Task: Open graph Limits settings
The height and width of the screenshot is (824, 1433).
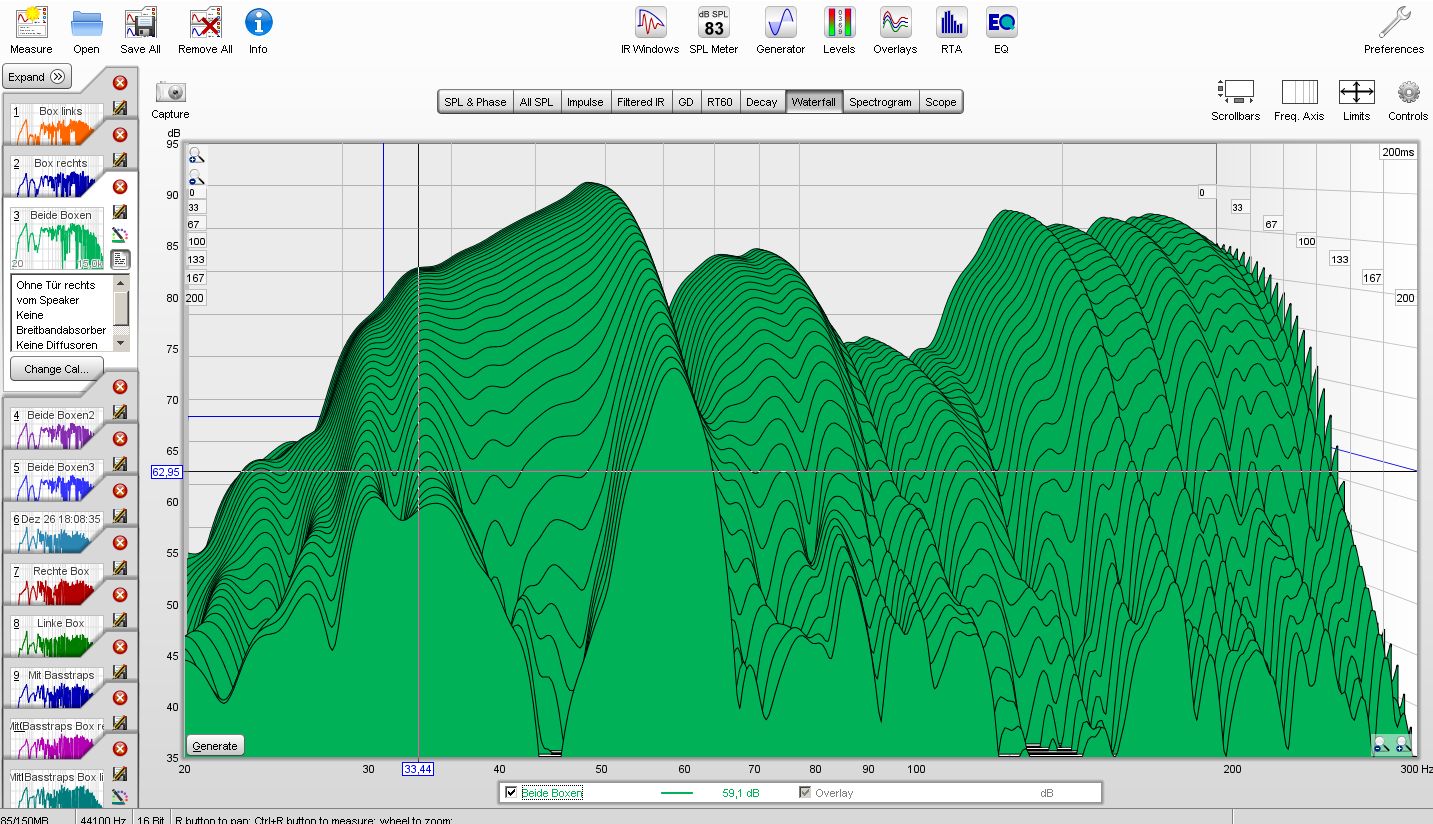Action: (x=1356, y=100)
